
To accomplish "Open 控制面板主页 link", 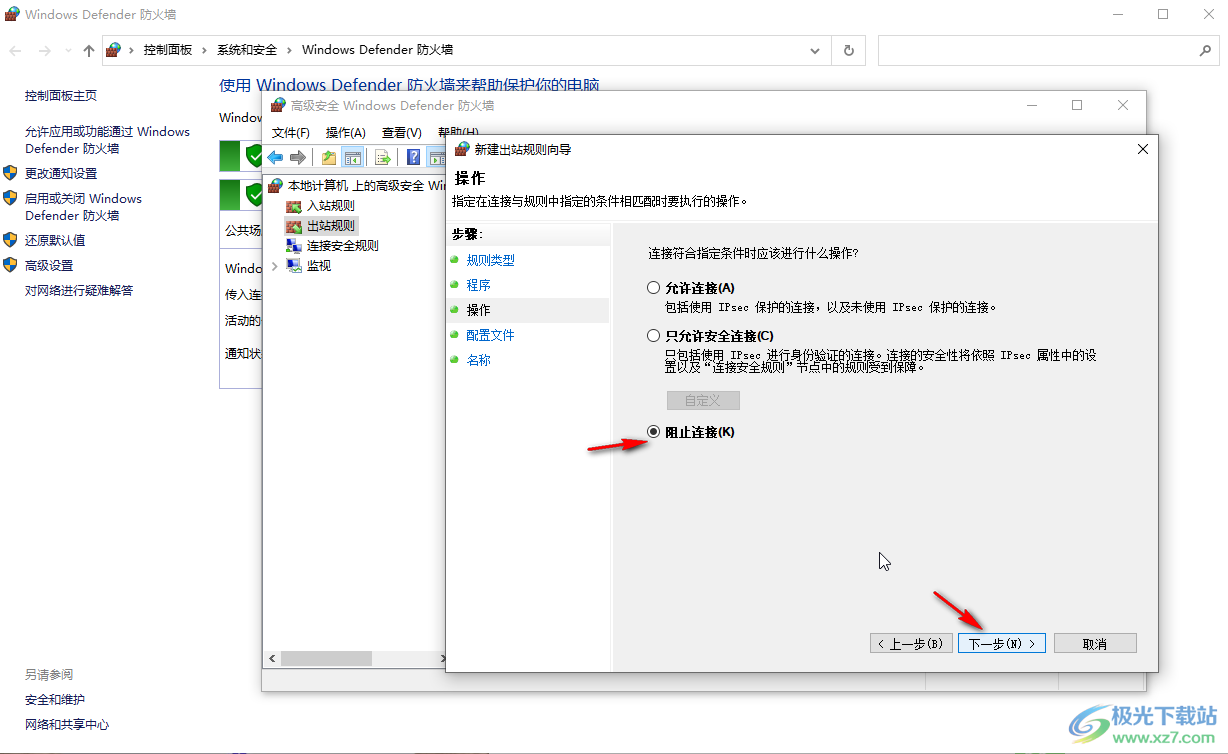I will pos(61,95).
